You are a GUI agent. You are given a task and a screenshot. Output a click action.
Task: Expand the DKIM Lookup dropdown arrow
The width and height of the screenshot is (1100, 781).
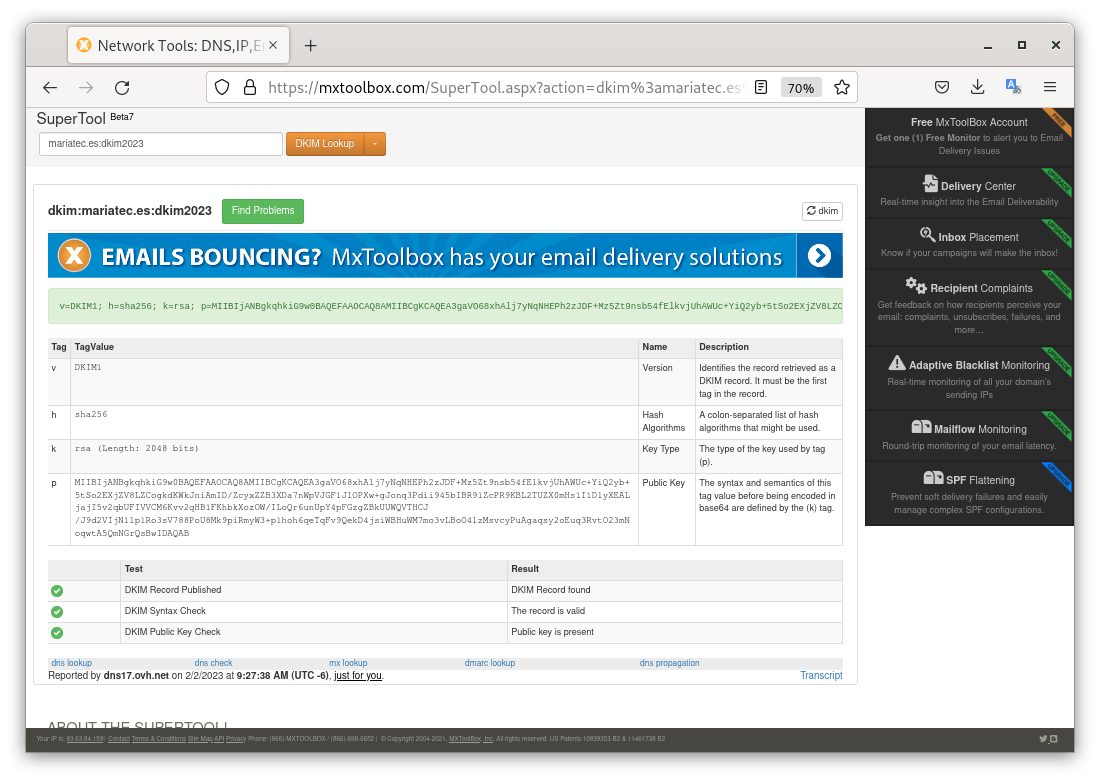pos(375,144)
